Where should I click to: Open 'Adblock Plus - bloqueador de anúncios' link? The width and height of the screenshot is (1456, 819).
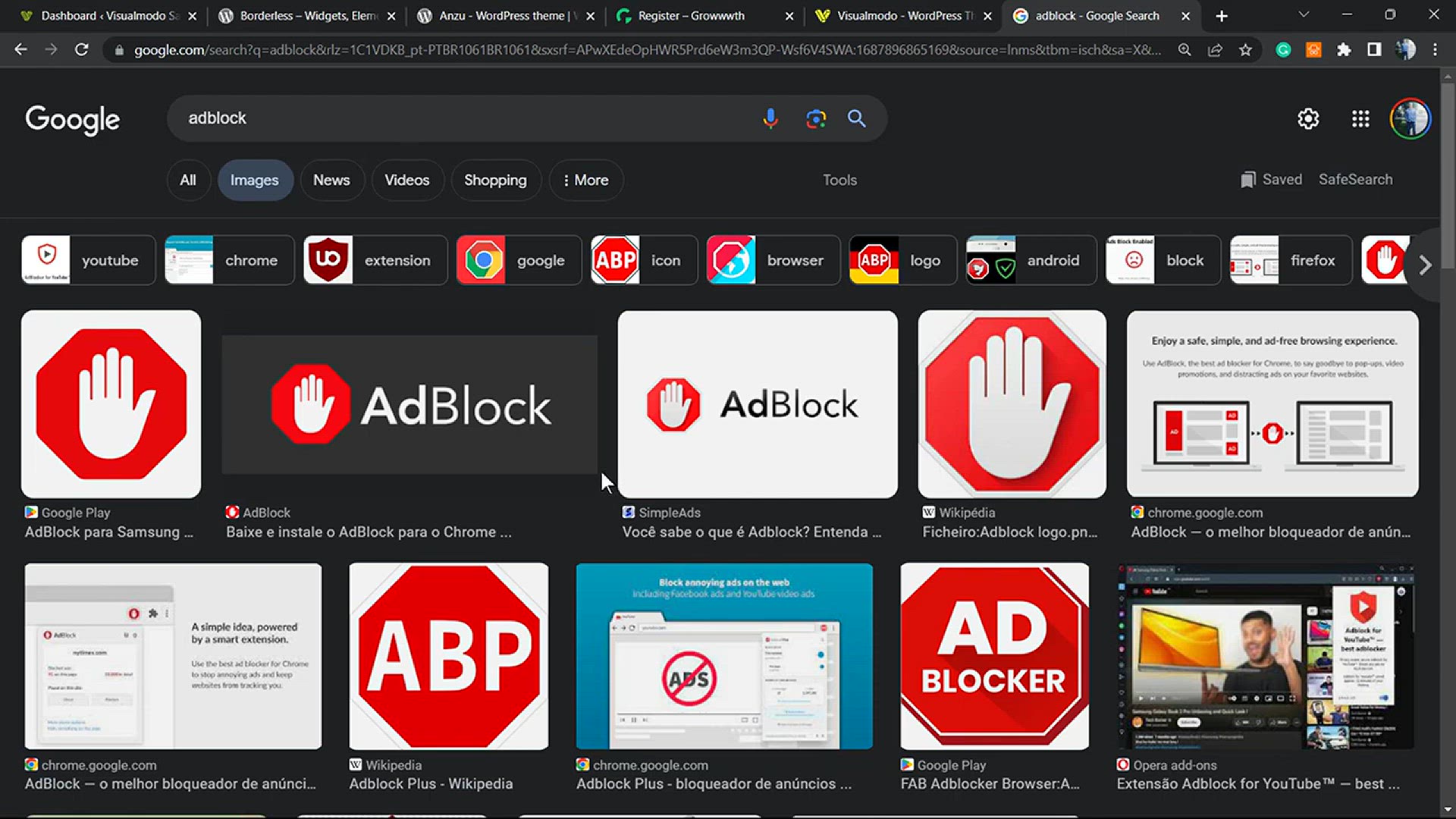pyautogui.click(x=714, y=784)
